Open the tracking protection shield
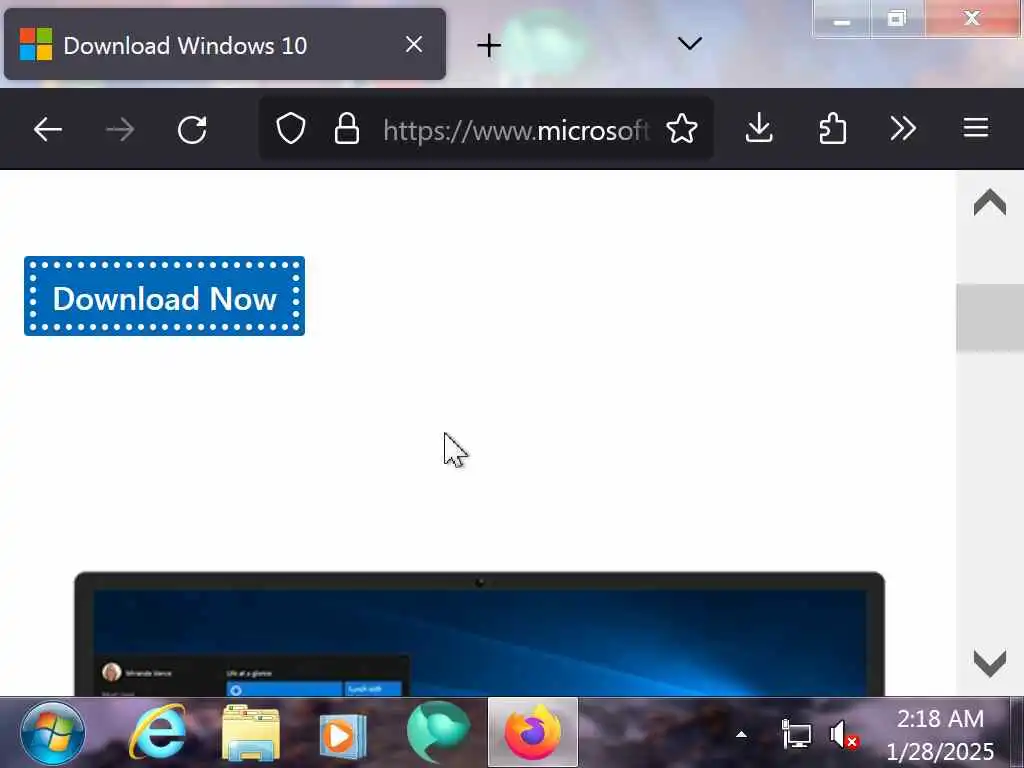The height and width of the screenshot is (768, 1024). point(291,128)
